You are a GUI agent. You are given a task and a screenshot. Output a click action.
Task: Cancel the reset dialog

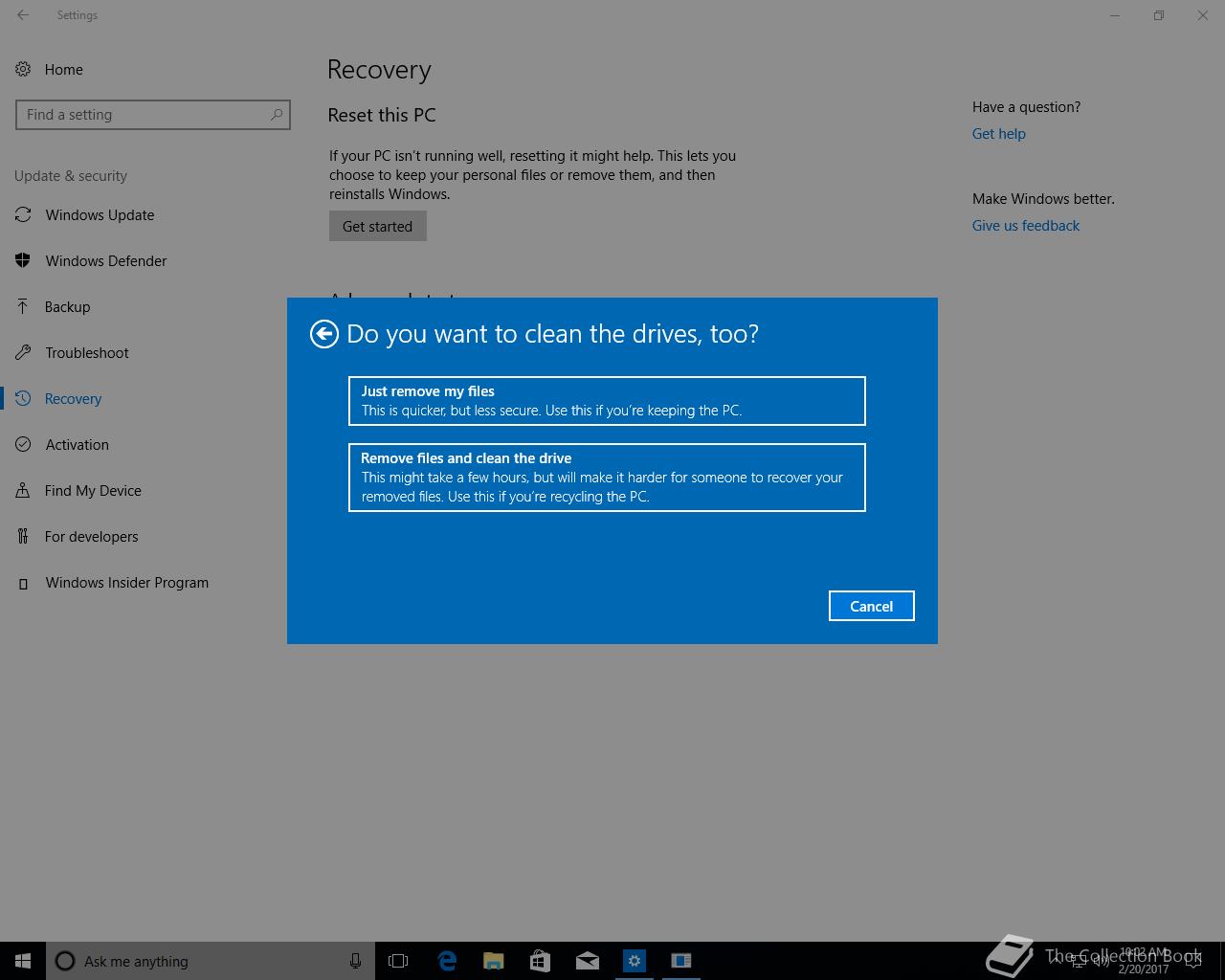click(x=871, y=606)
